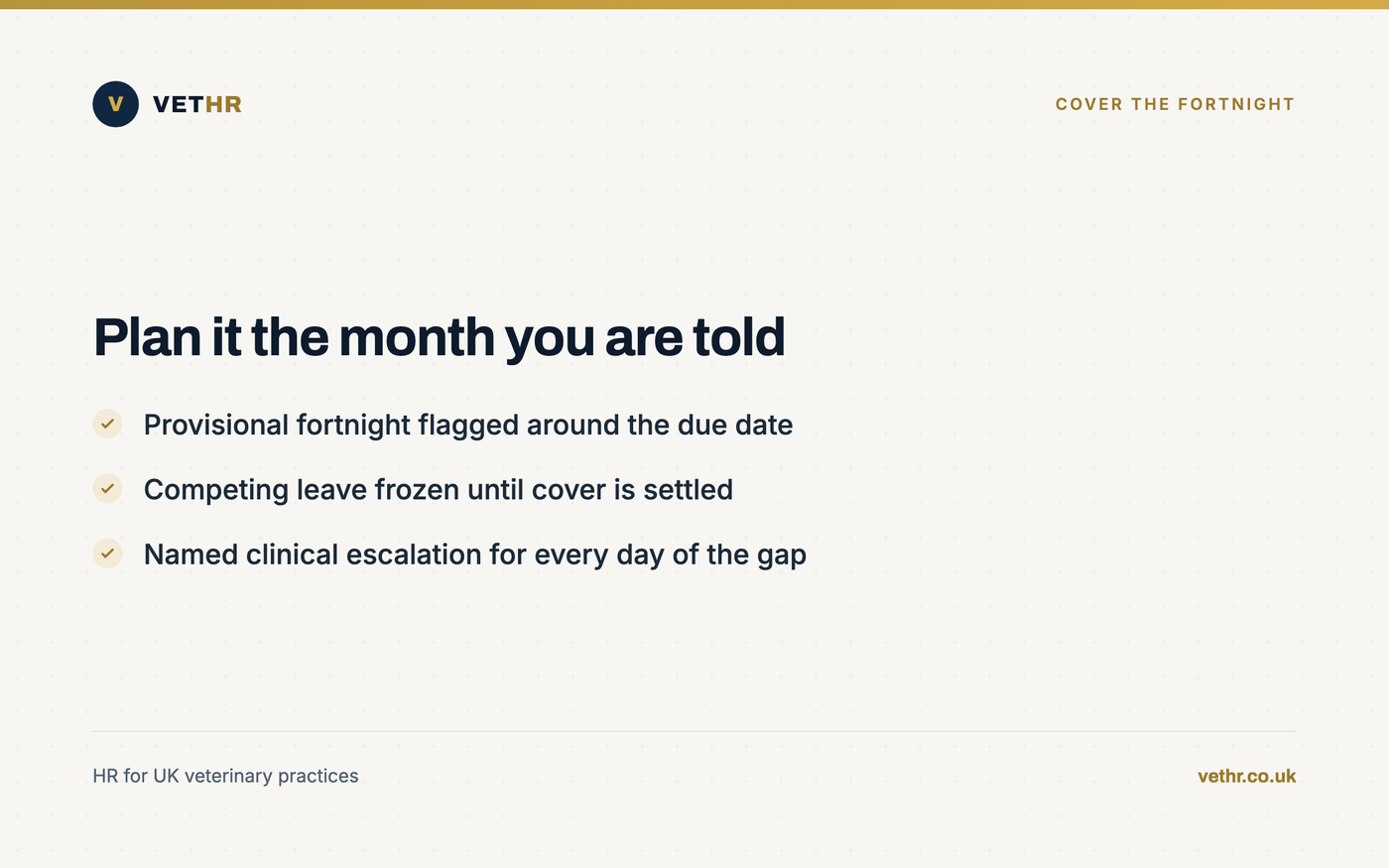Viewport: 1389px width, 868px height.
Task: Click the gold accent bar at top
Action: click(694, 4)
